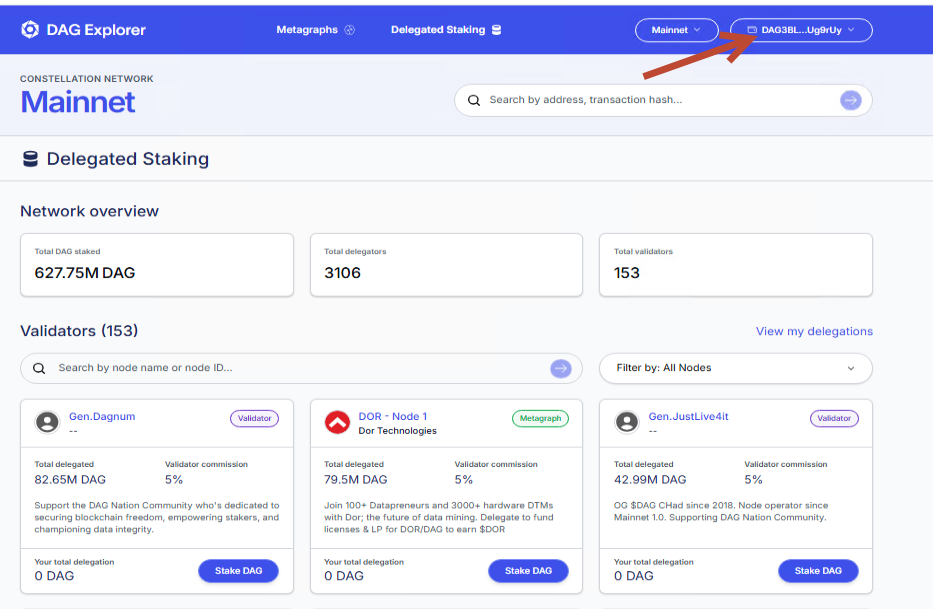This screenshot has width=933, height=609.
Task: Open the Gen.JustLive4it validator link
Action: point(688,416)
